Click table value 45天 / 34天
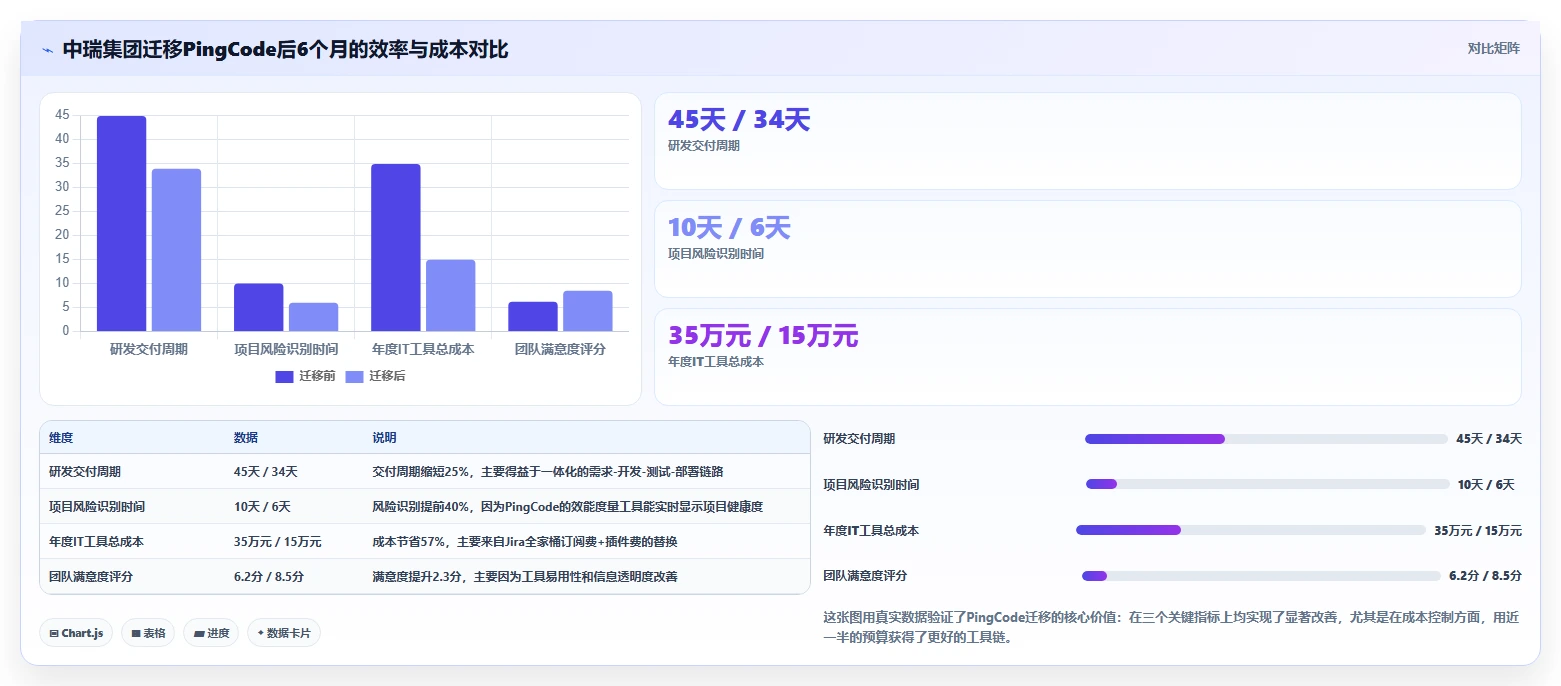Viewport: 1561px width, 686px height. [265, 472]
